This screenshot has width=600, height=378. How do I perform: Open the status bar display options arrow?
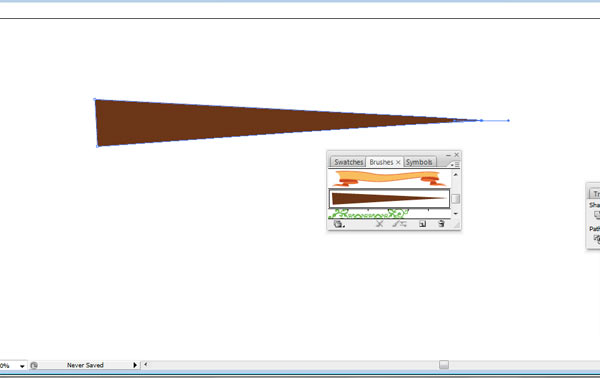tap(135, 365)
